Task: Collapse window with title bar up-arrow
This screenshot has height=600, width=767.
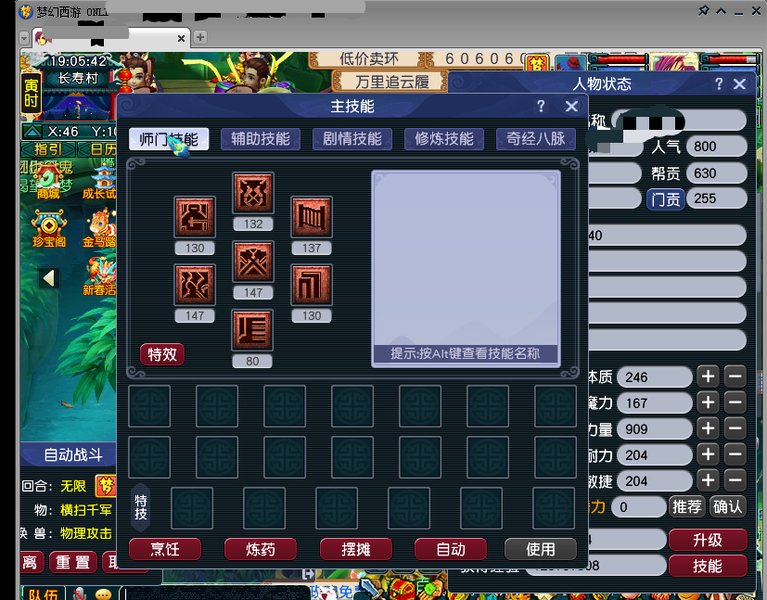Action: (x=721, y=11)
